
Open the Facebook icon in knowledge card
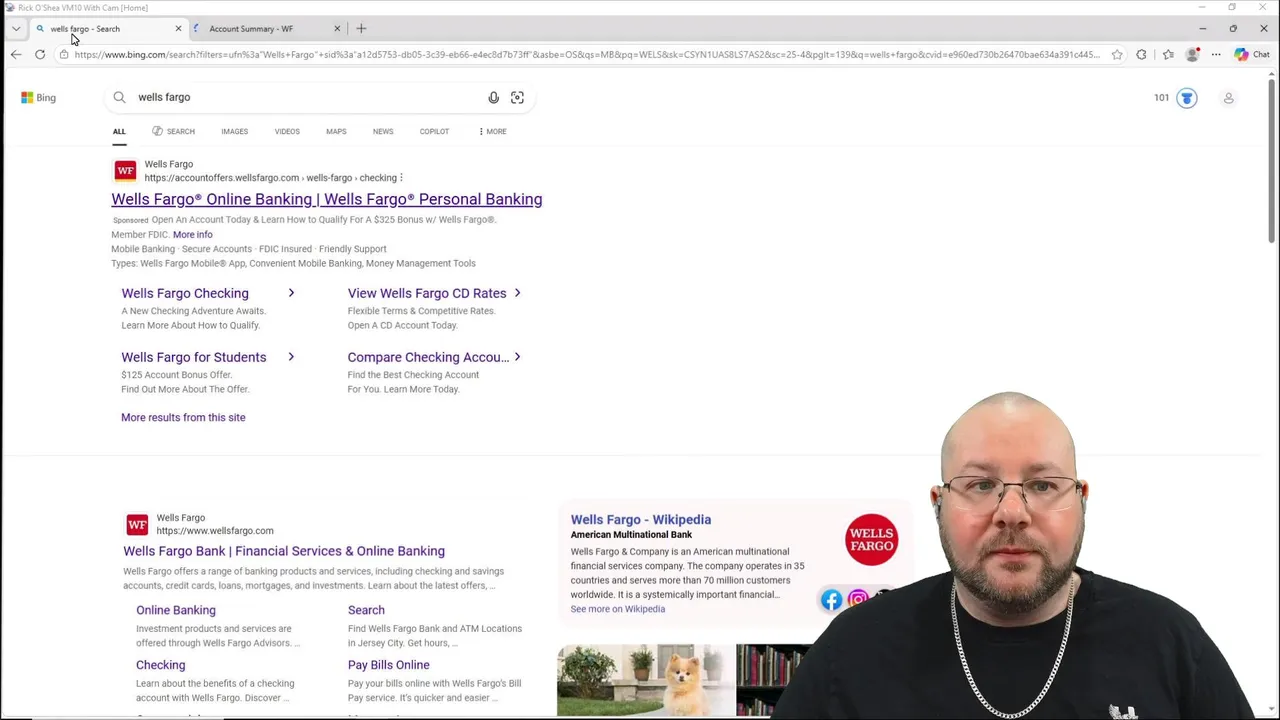831,600
